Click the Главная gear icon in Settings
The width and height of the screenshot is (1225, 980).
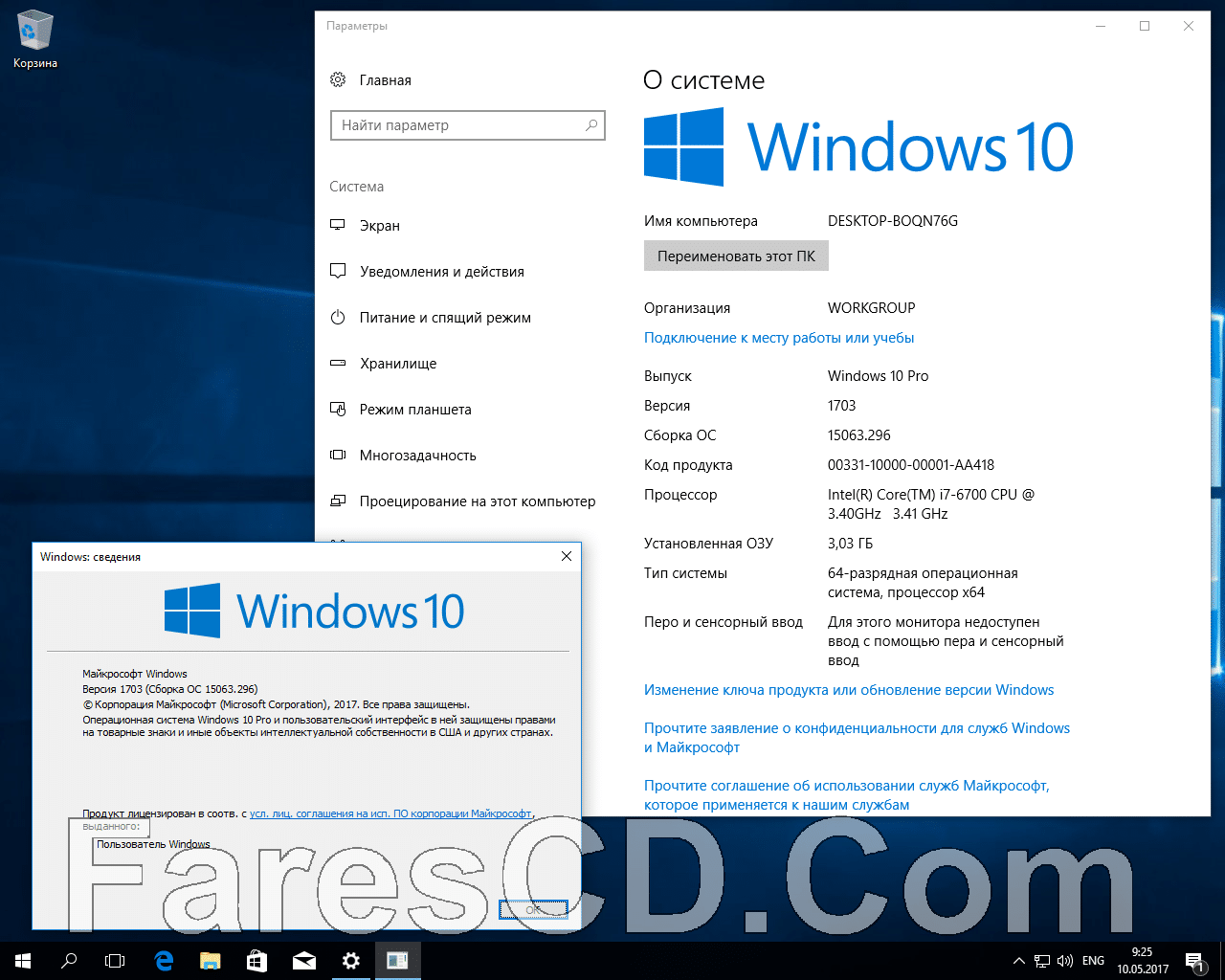[x=338, y=80]
